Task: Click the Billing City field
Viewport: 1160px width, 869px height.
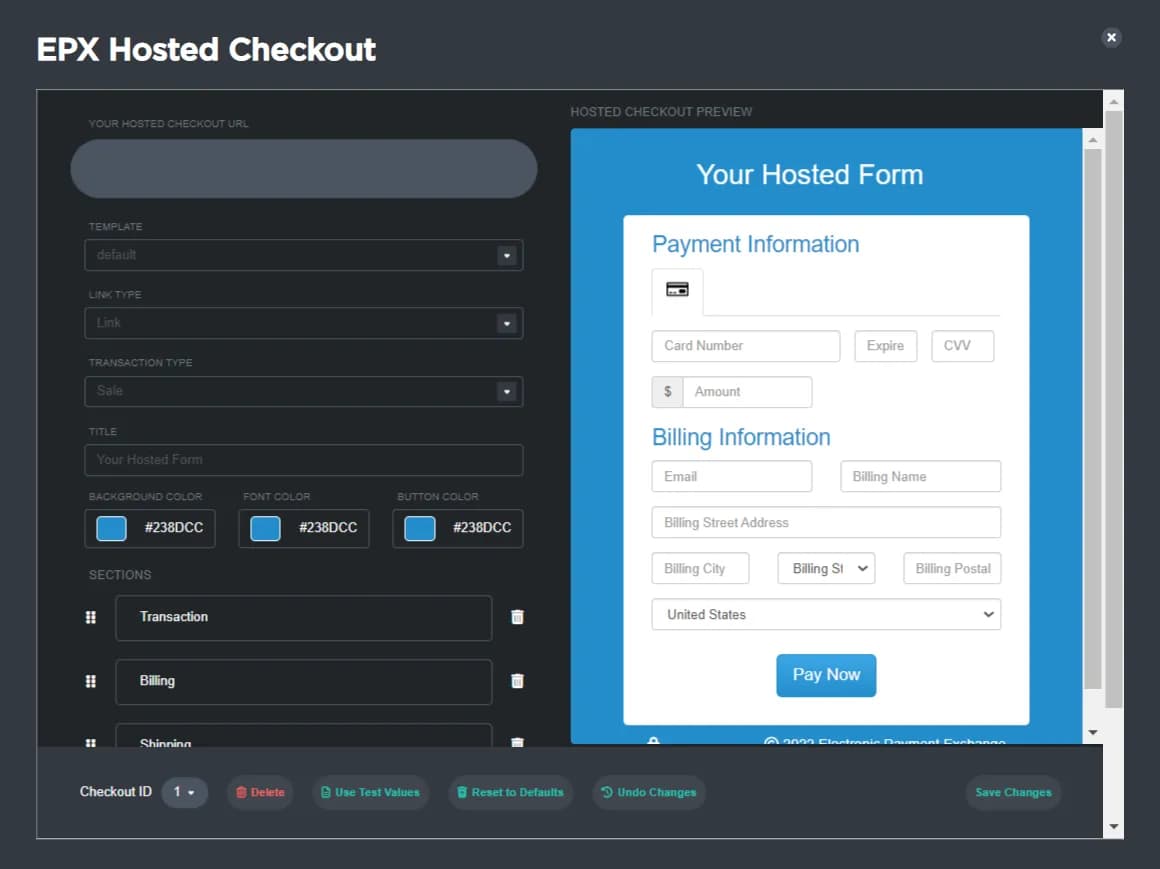Action: pyautogui.click(x=700, y=569)
